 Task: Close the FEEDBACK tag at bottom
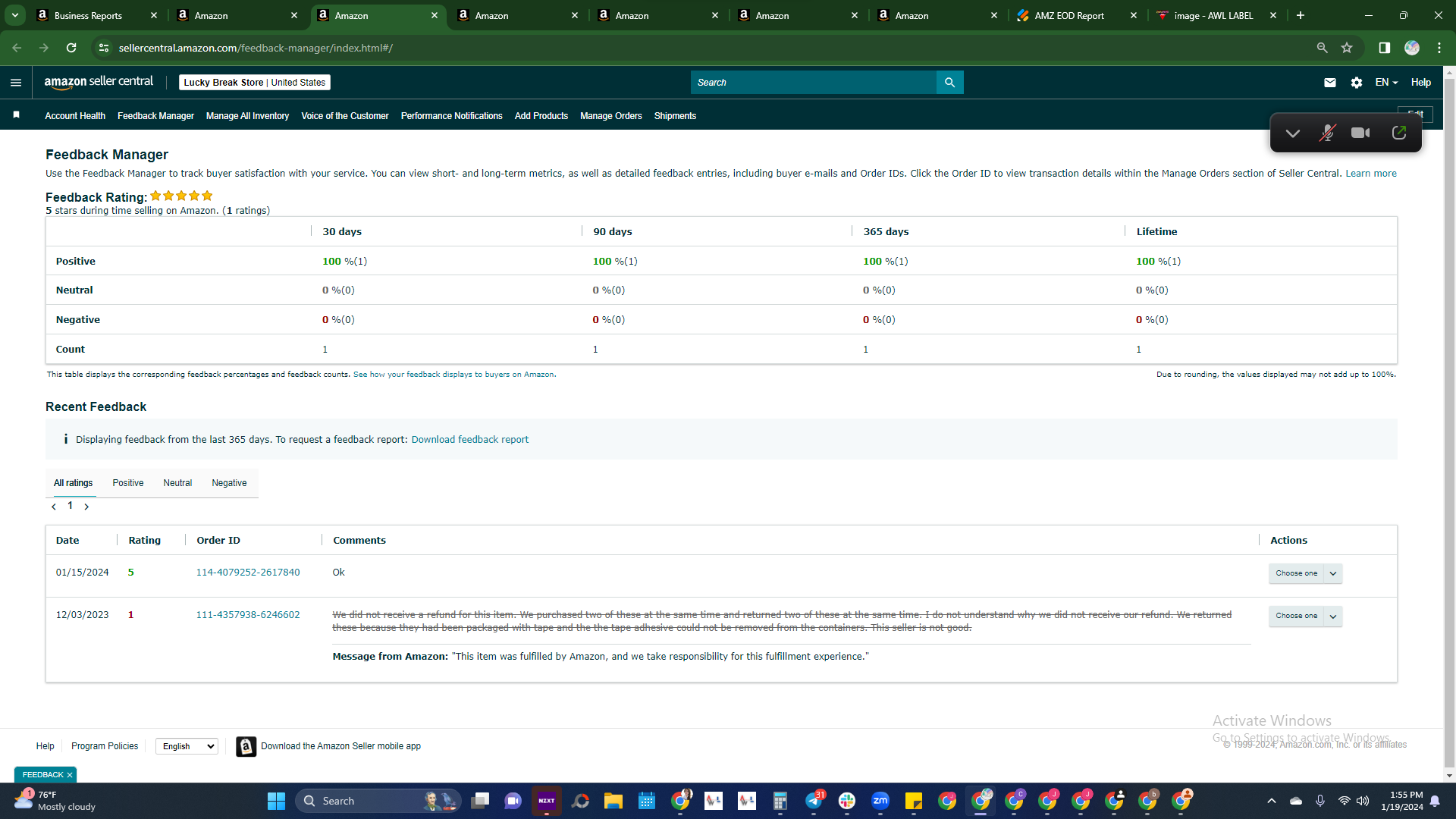(x=70, y=775)
